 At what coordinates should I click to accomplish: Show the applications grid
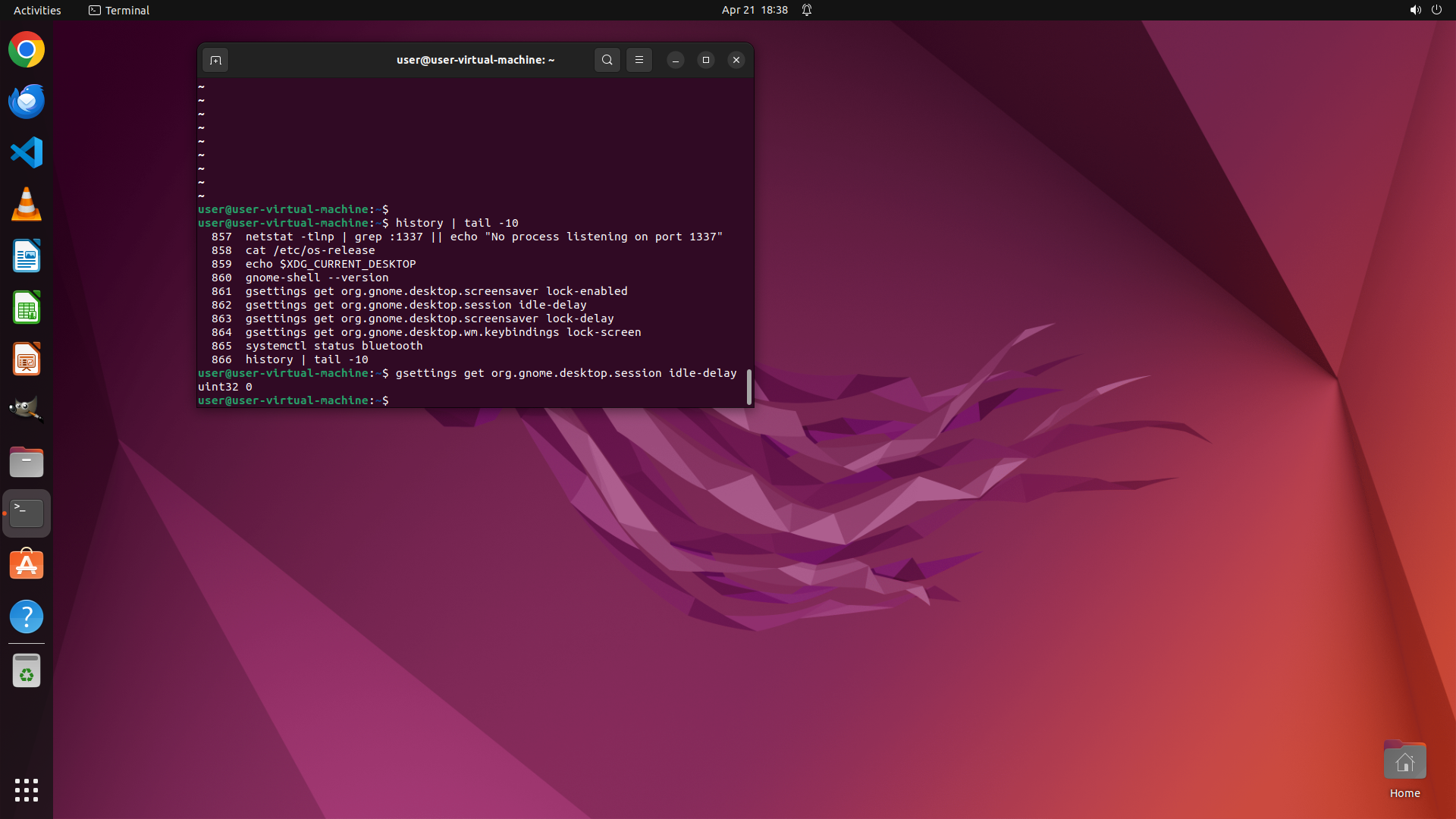(x=27, y=789)
